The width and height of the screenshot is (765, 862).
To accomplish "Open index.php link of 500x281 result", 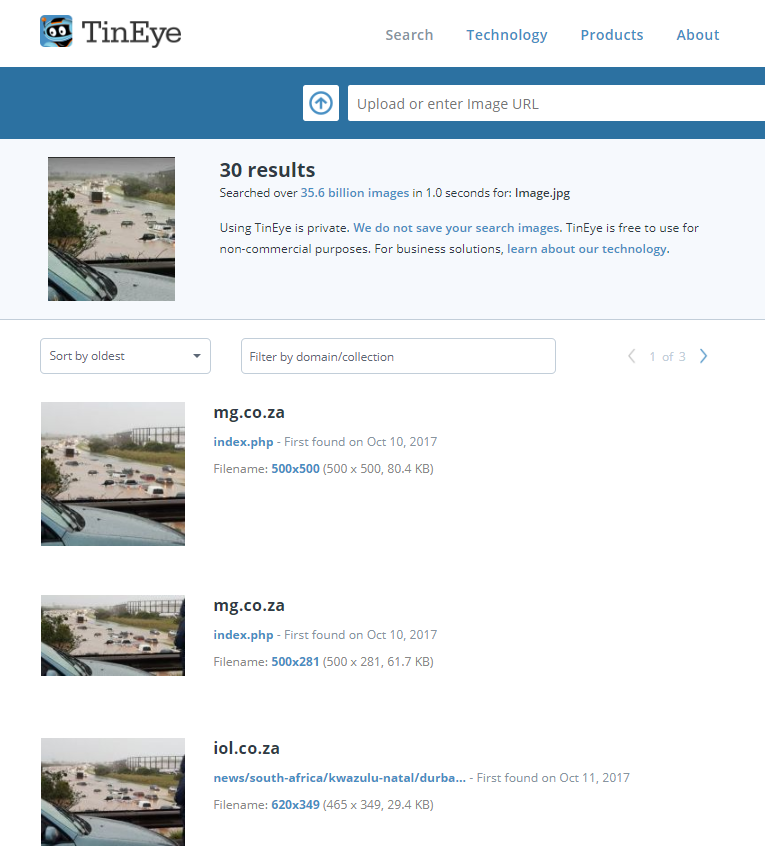I will pyautogui.click(x=243, y=635).
